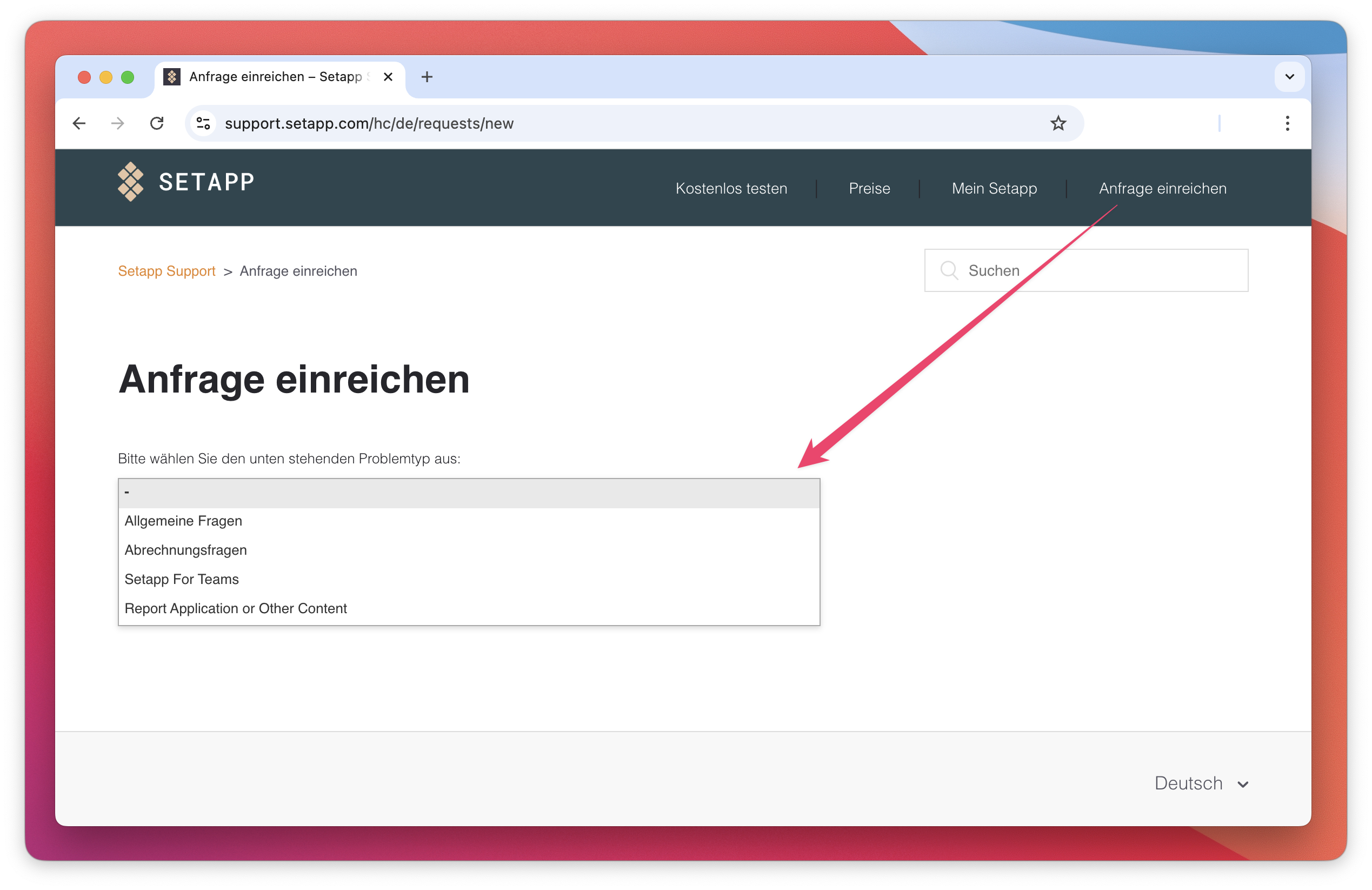Viewport: 1372px width, 890px height.
Task: Click the Anfrage einreichen breadcrumb text
Action: tap(298, 271)
